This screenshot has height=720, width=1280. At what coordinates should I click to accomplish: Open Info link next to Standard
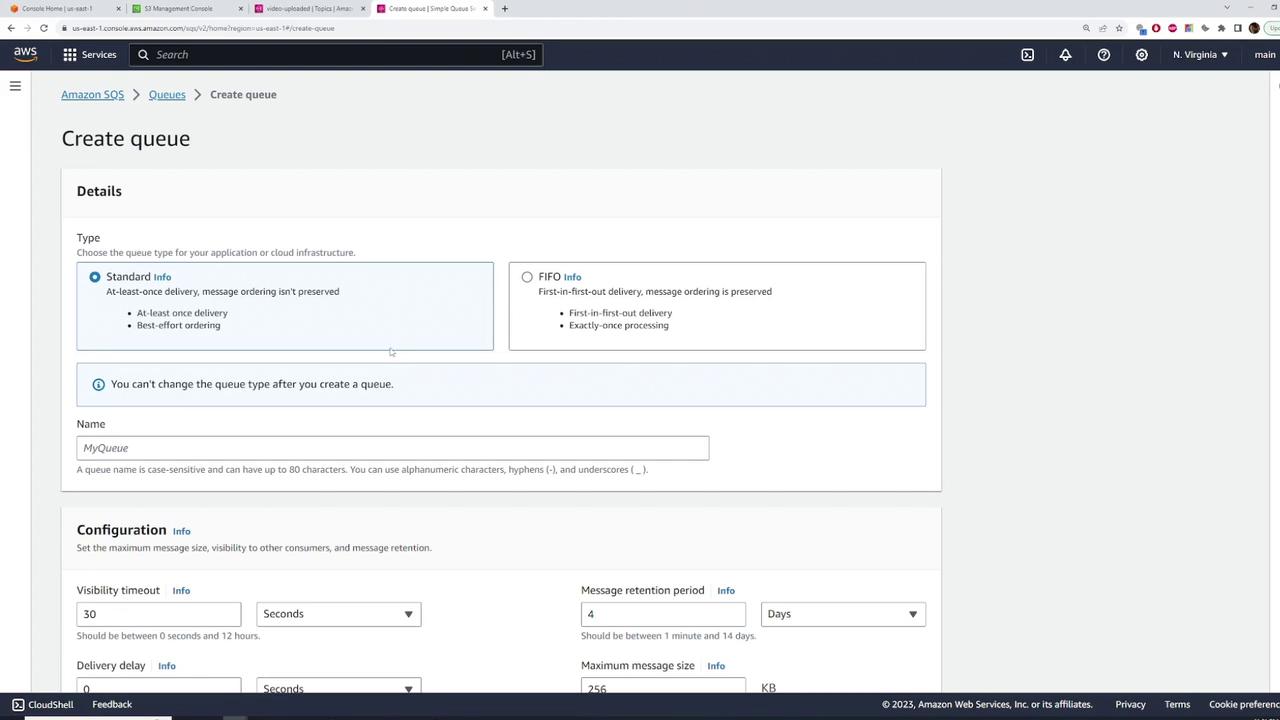point(162,277)
